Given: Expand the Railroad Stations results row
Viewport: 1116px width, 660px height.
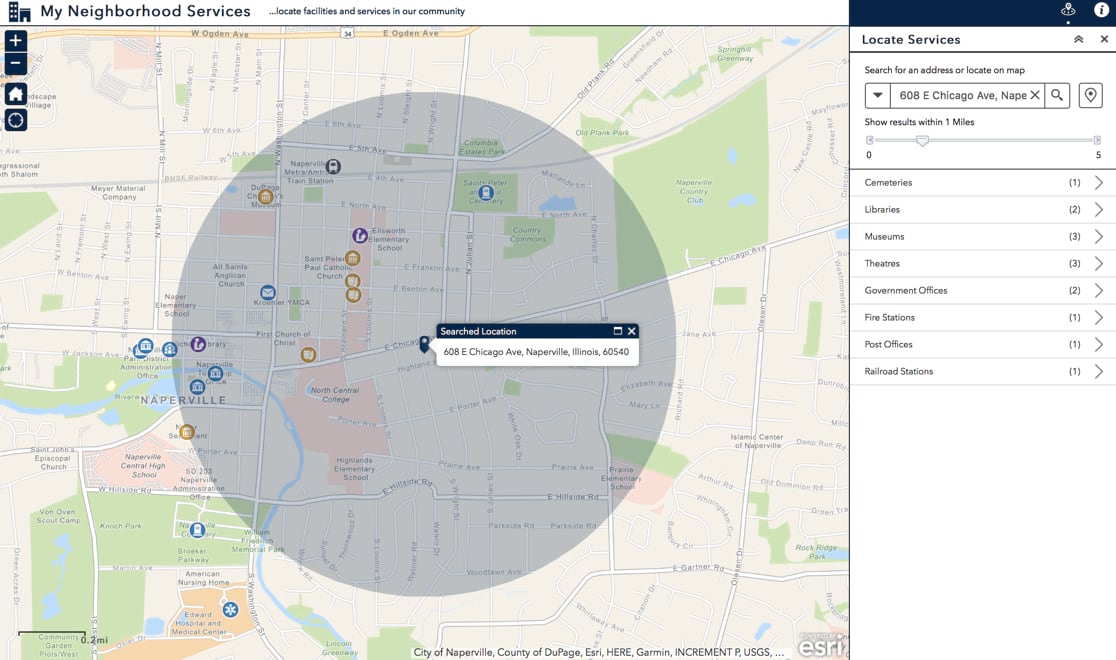Looking at the screenshot, I should click(982, 372).
